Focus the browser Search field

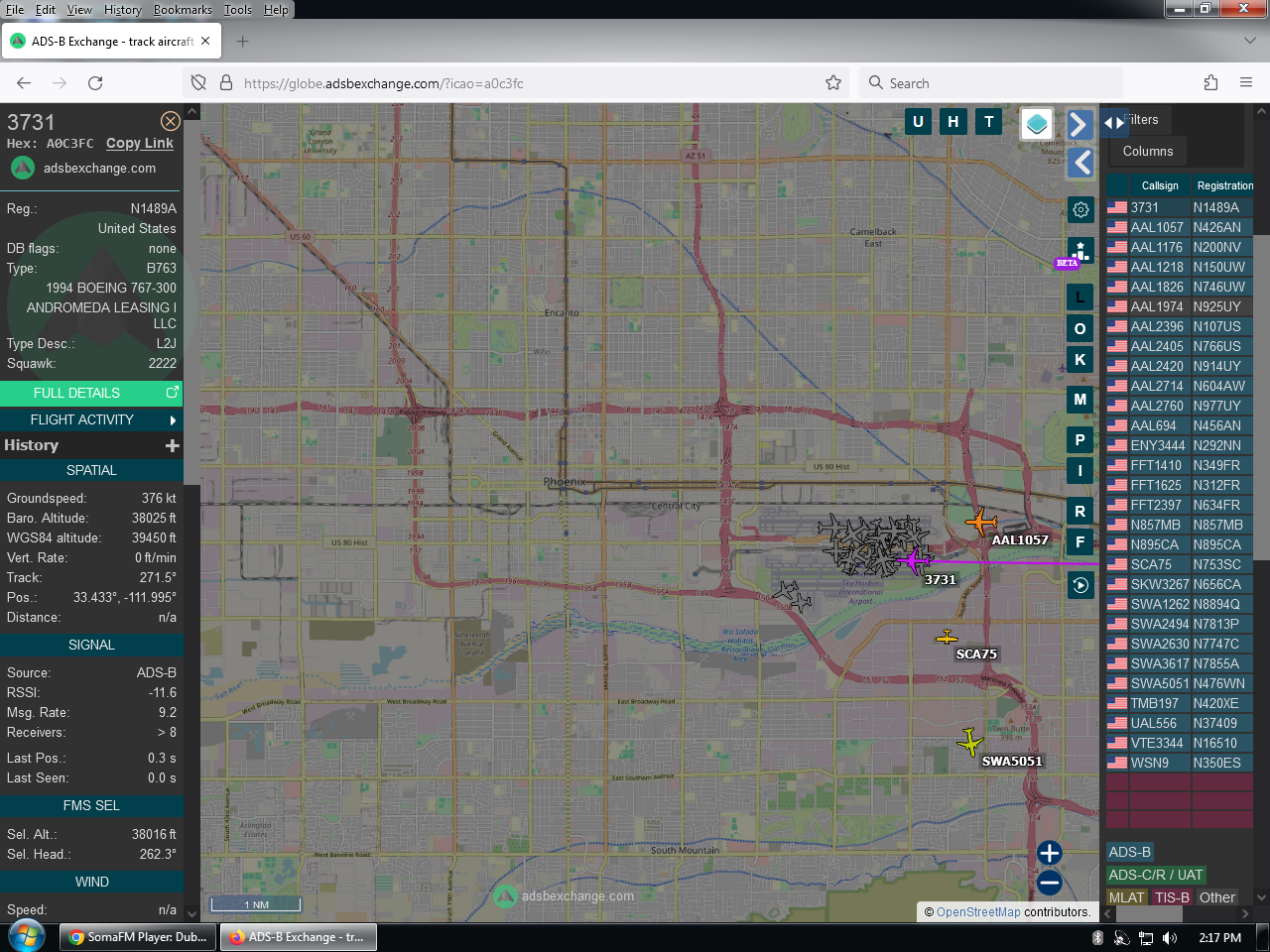click(x=992, y=83)
